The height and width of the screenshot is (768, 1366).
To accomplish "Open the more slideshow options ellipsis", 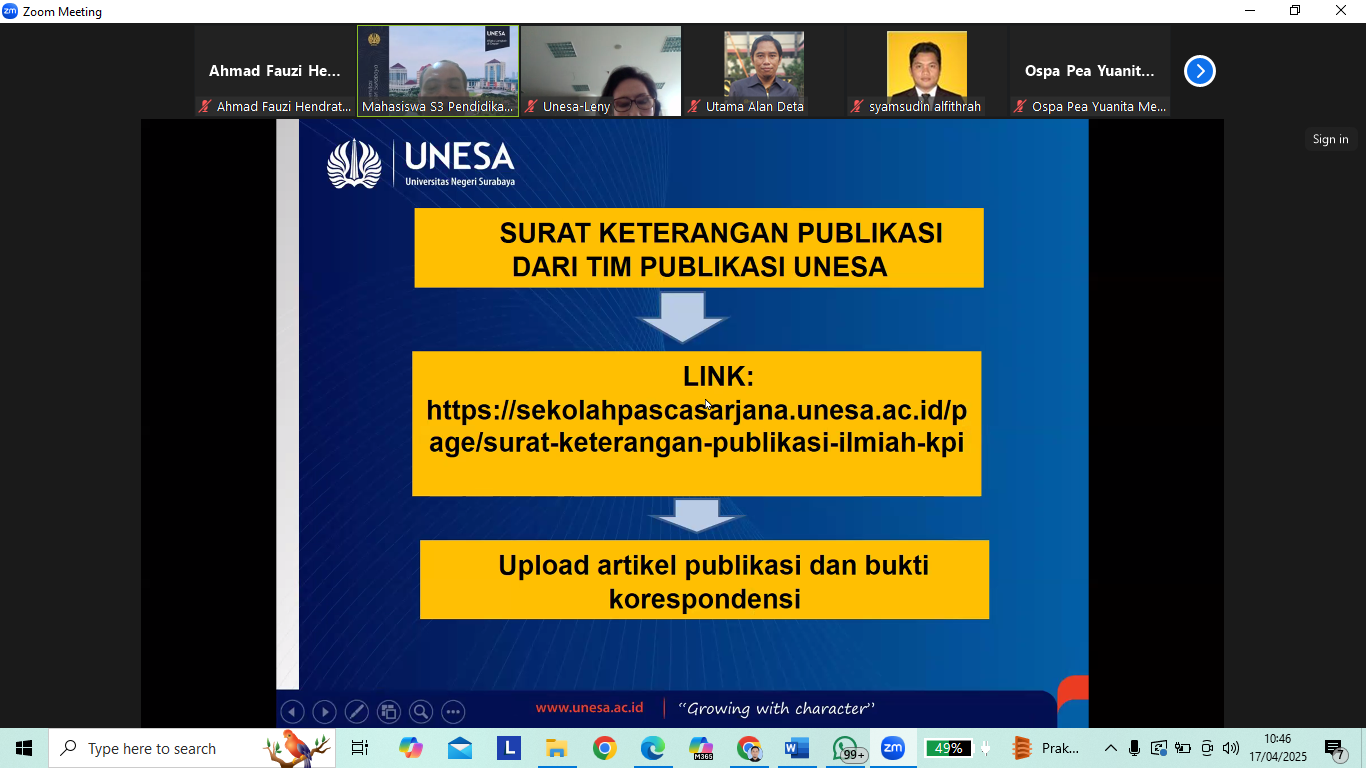I will 453,712.
